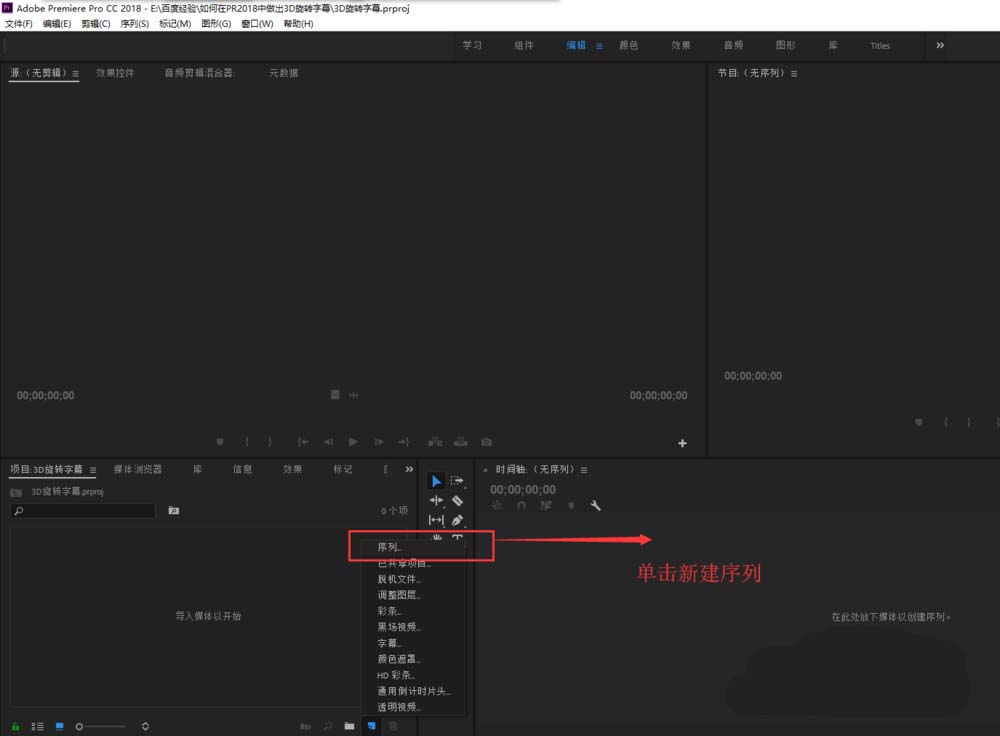This screenshot has width=1000, height=736.
Task: Open the Source panel hamburger menu
Action: coord(75,72)
